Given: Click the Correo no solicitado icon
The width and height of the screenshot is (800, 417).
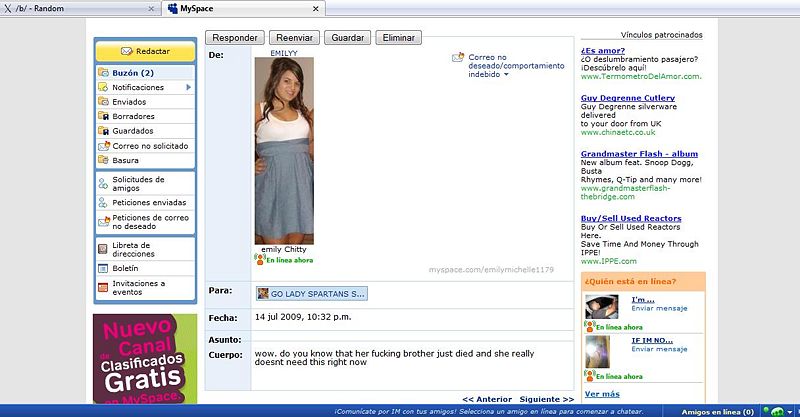Looking at the screenshot, I should pyautogui.click(x=104, y=146).
